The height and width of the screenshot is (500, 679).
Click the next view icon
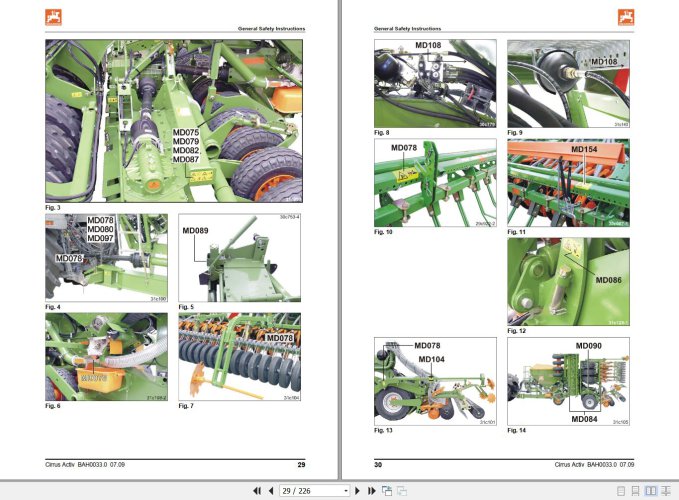pos(402,491)
